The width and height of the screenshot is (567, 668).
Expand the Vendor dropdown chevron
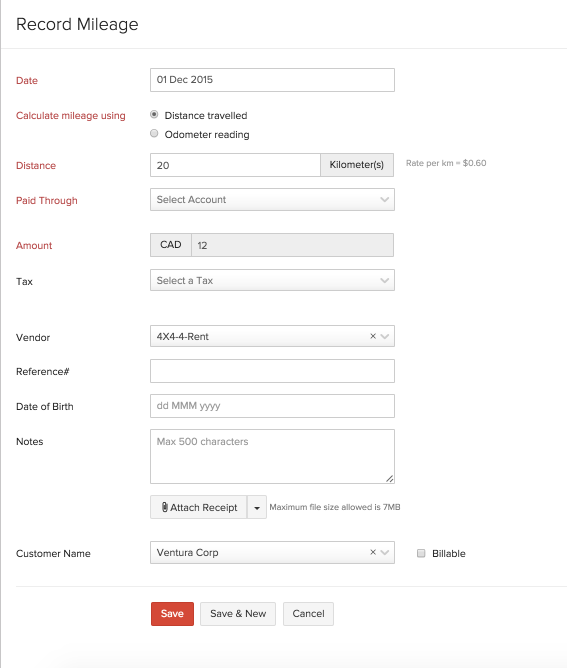pyautogui.click(x=385, y=336)
